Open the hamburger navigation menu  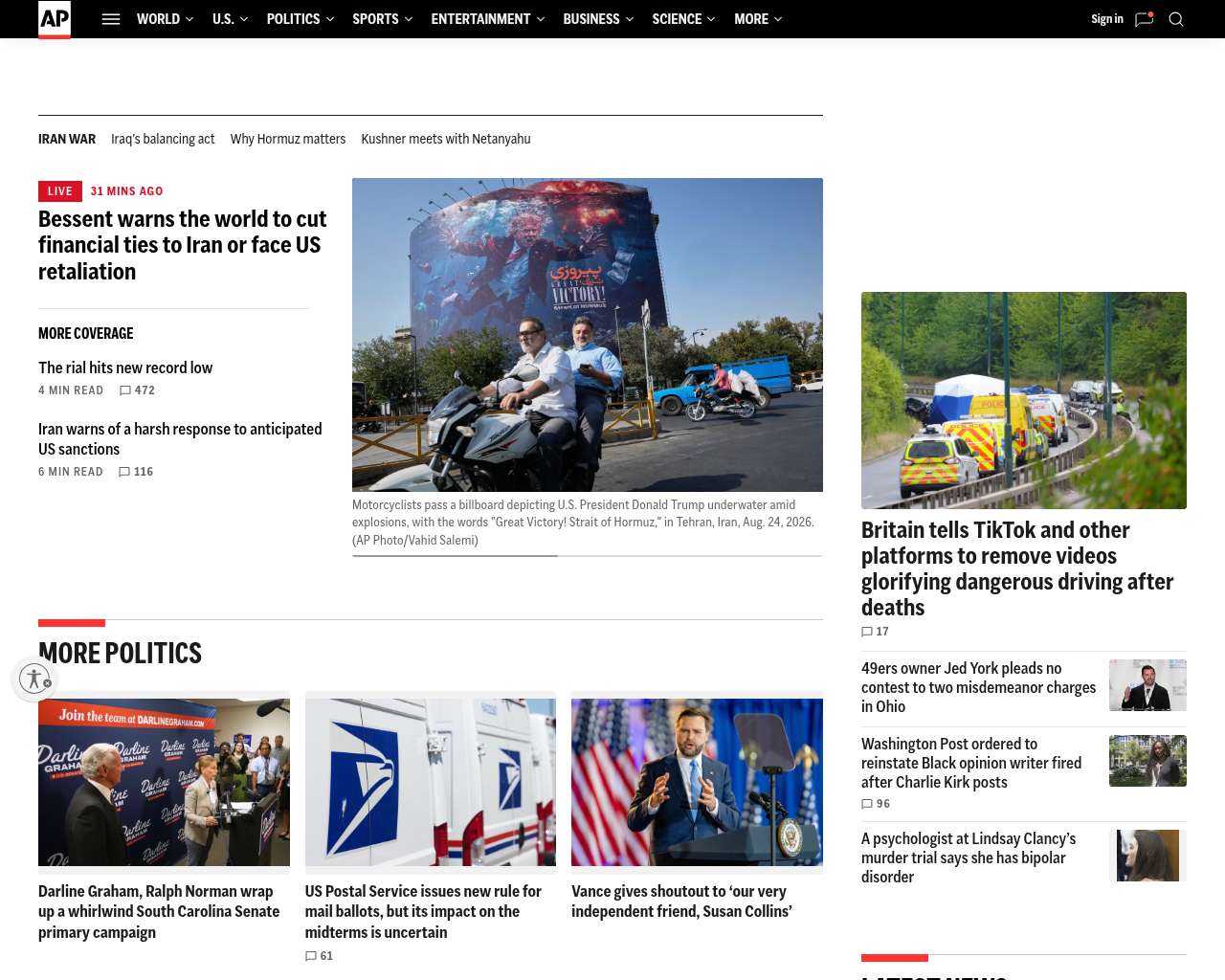[111, 19]
